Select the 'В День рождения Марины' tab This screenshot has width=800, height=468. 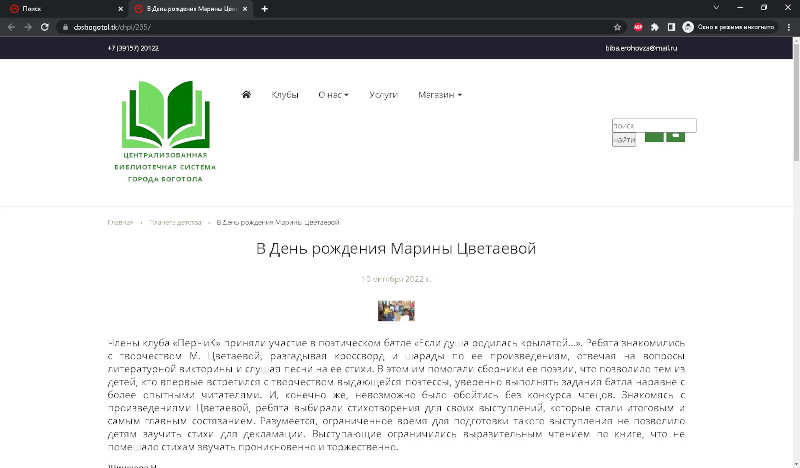click(191, 9)
